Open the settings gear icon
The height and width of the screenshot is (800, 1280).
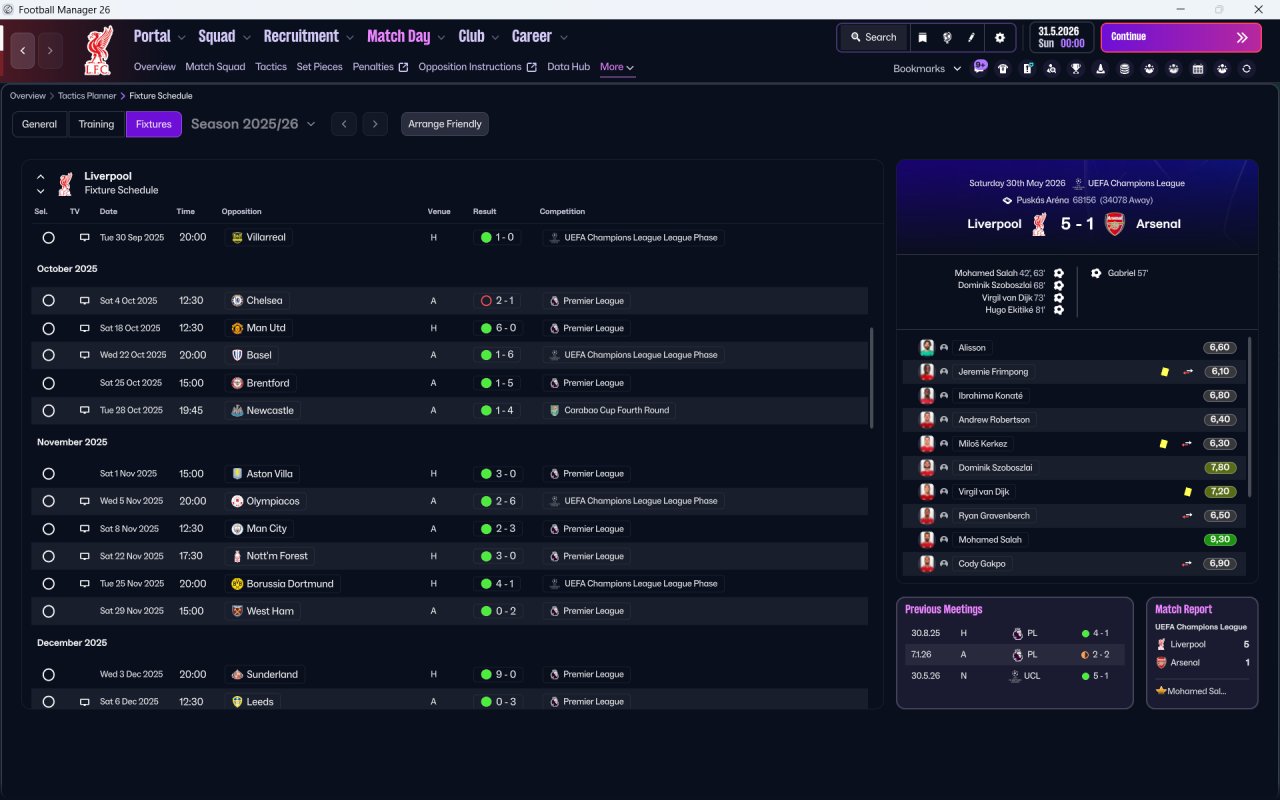(1000, 37)
